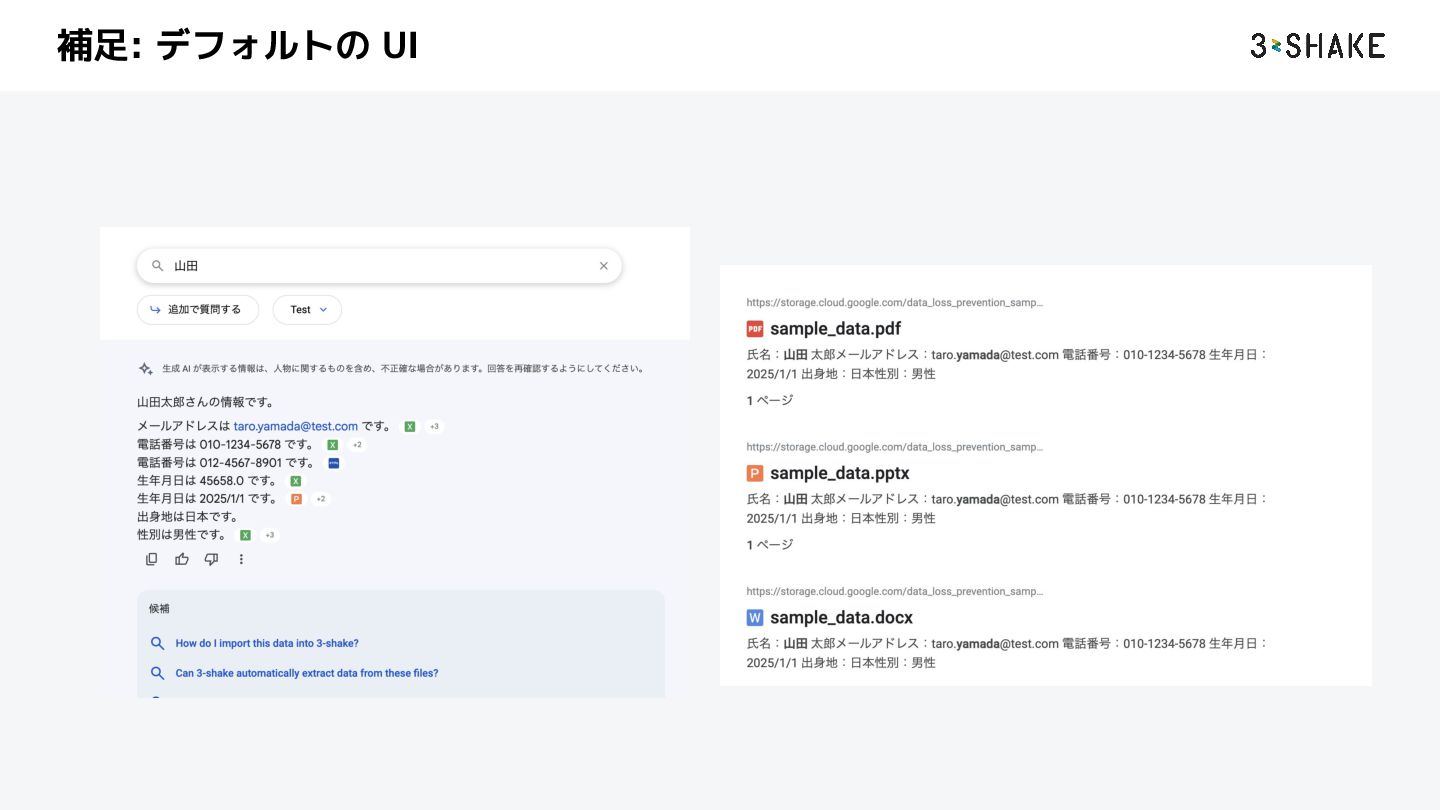
Task: Open the sample_data.pptx search result
Action: [839, 473]
